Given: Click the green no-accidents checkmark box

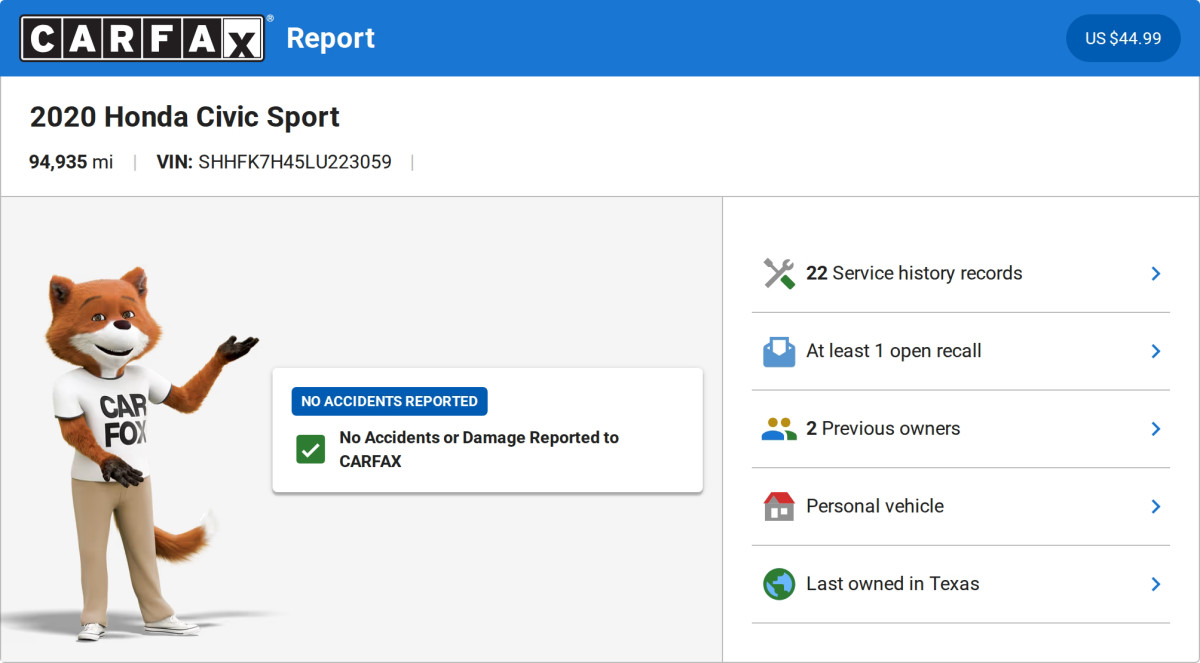Looking at the screenshot, I should 310,449.
